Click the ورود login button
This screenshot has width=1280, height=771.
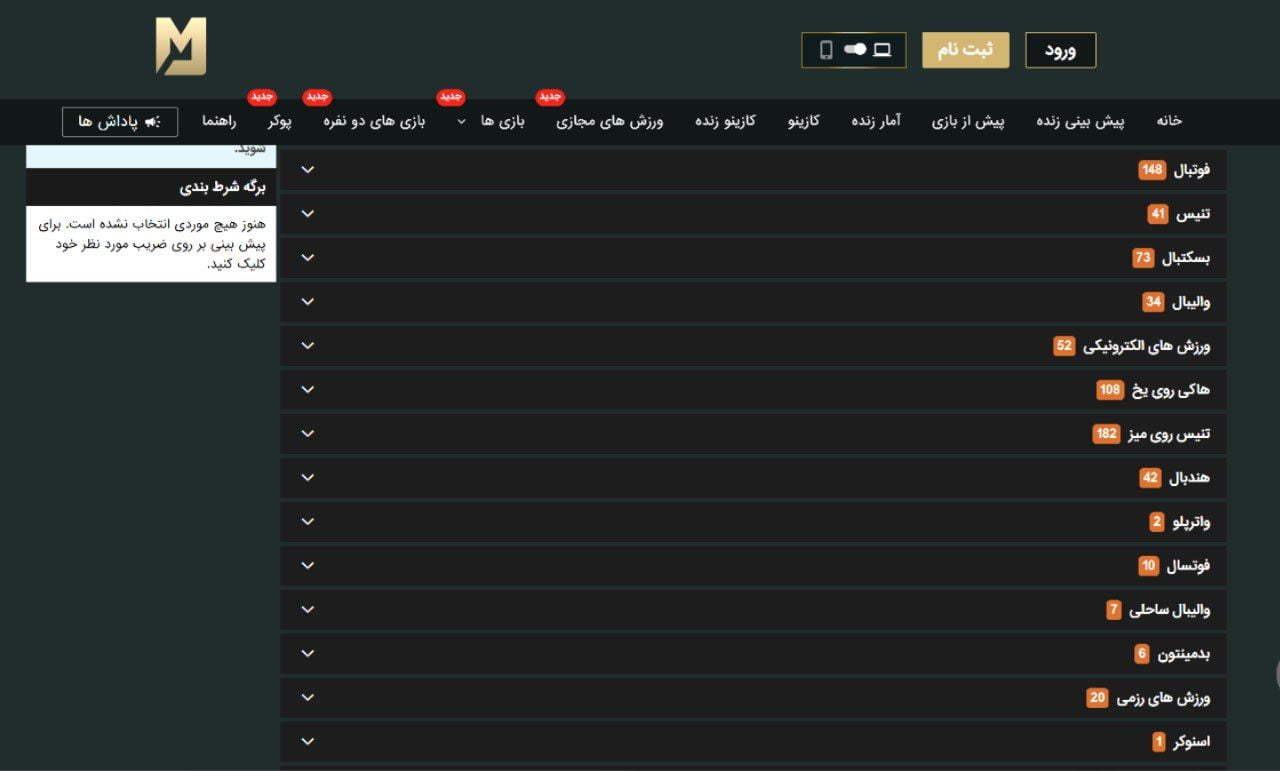tap(1060, 47)
